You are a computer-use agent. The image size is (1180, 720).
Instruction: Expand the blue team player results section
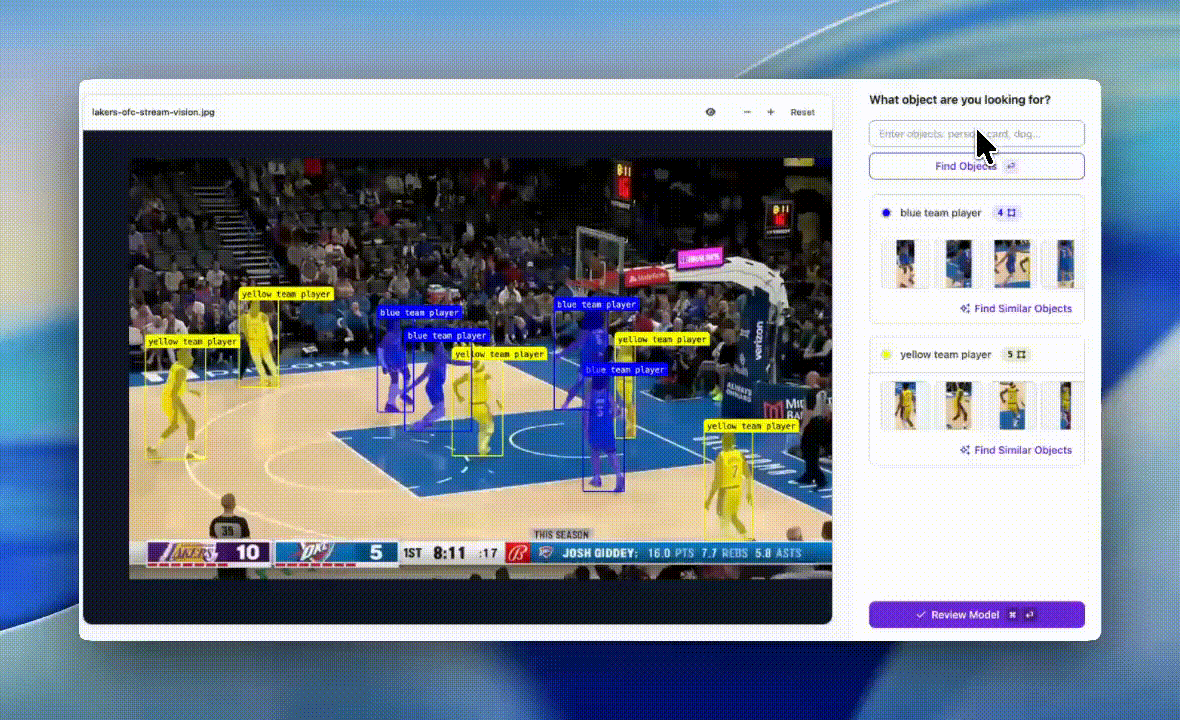[938, 213]
